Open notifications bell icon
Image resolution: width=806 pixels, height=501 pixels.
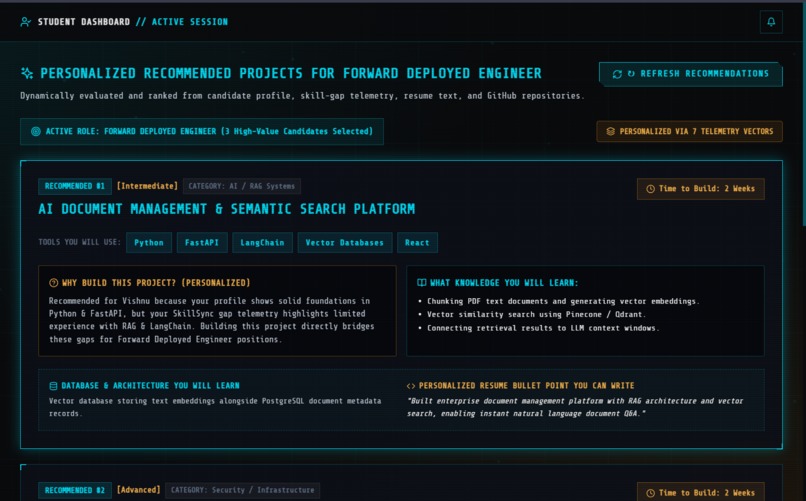[771, 22]
